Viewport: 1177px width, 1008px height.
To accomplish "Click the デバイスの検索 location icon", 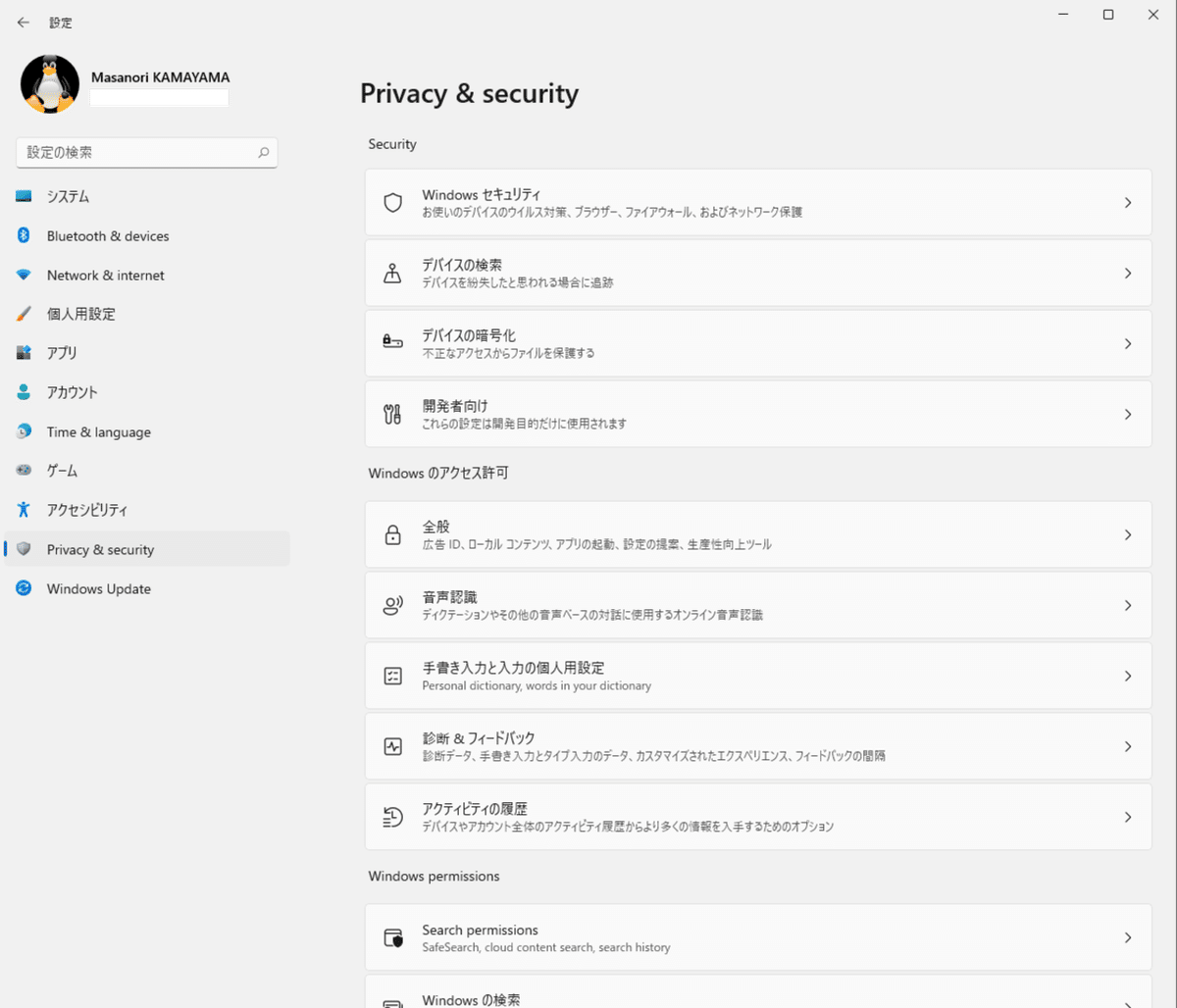I will coord(392,274).
